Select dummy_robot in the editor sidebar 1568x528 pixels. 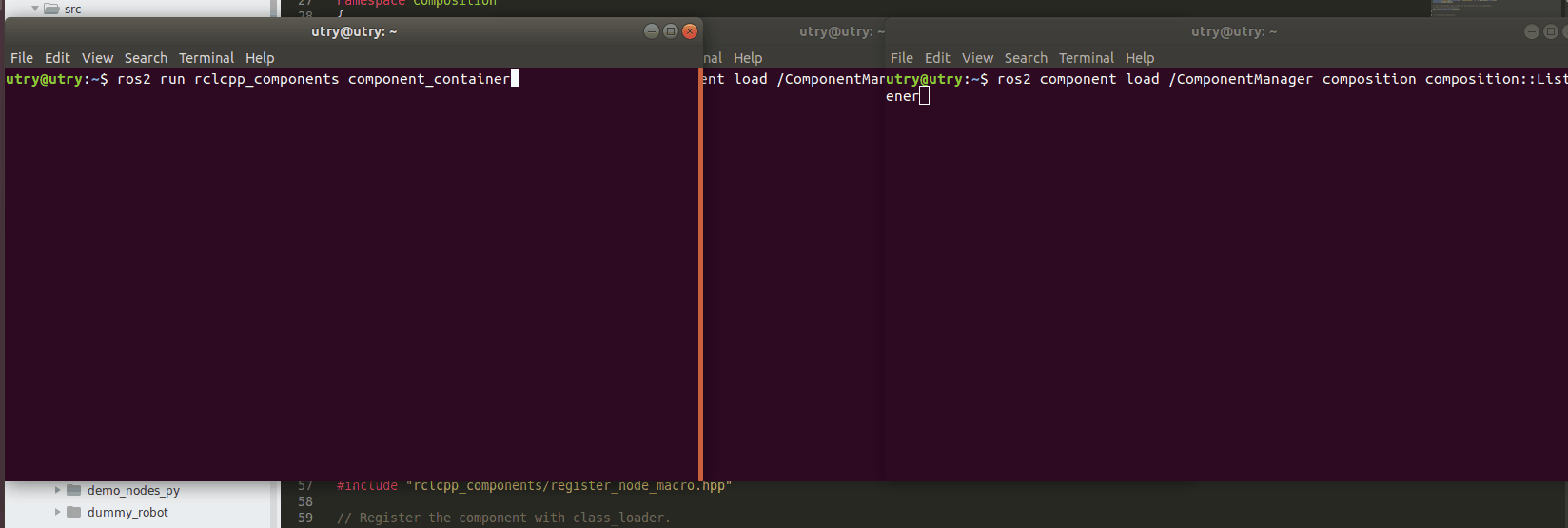click(x=127, y=512)
